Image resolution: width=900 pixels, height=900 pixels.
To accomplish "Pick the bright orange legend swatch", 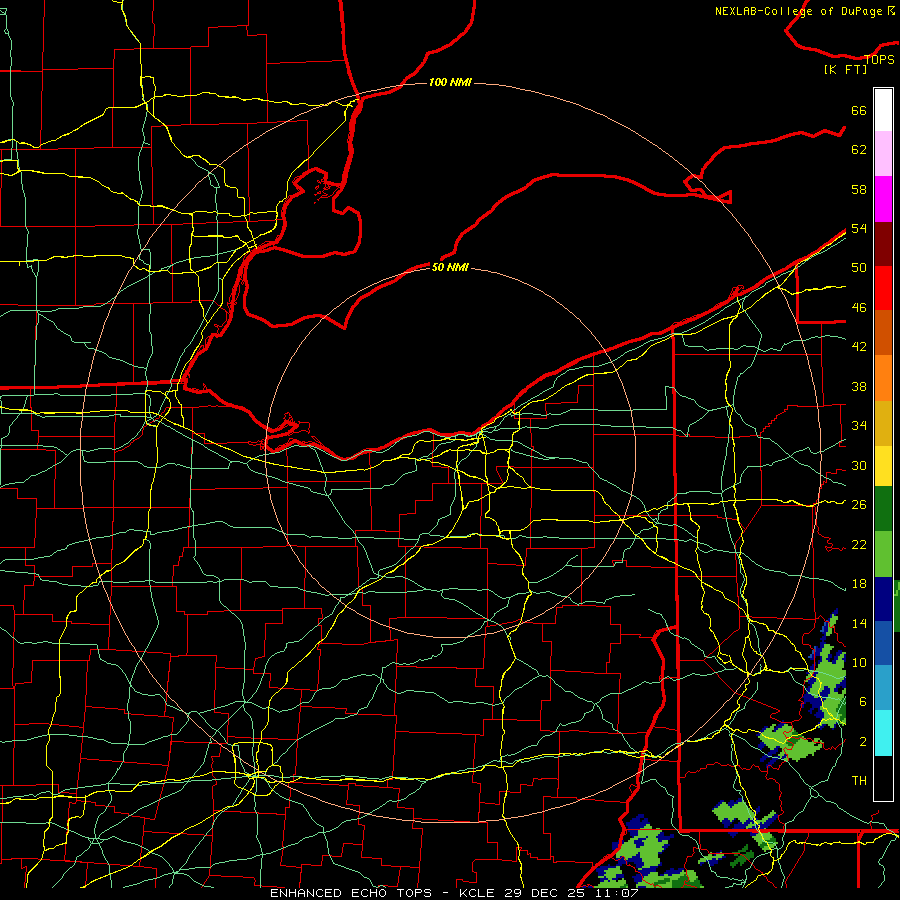I will tap(883, 378).
